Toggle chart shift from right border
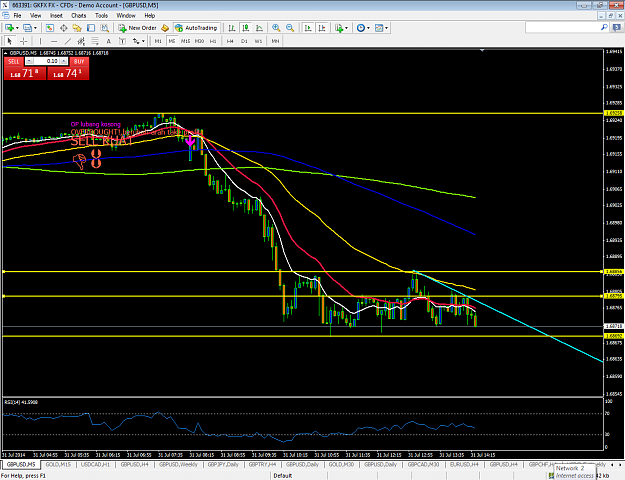Viewport: 625px width, 480px height. tap(322, 28)
